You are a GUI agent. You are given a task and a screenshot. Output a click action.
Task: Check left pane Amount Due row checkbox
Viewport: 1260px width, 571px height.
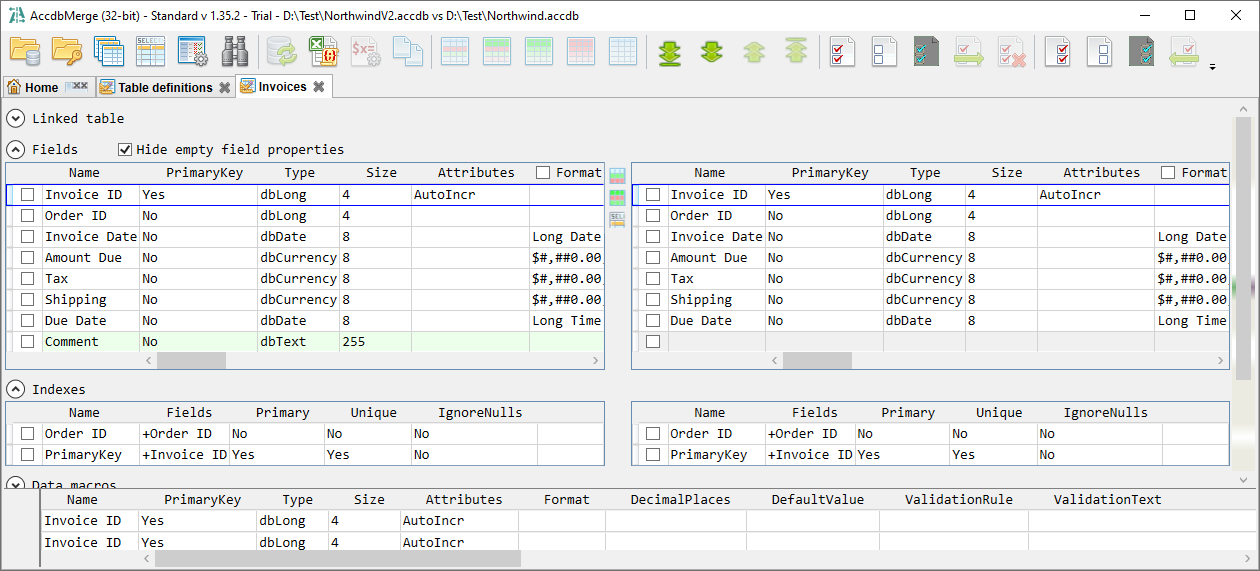coord(28,258)
